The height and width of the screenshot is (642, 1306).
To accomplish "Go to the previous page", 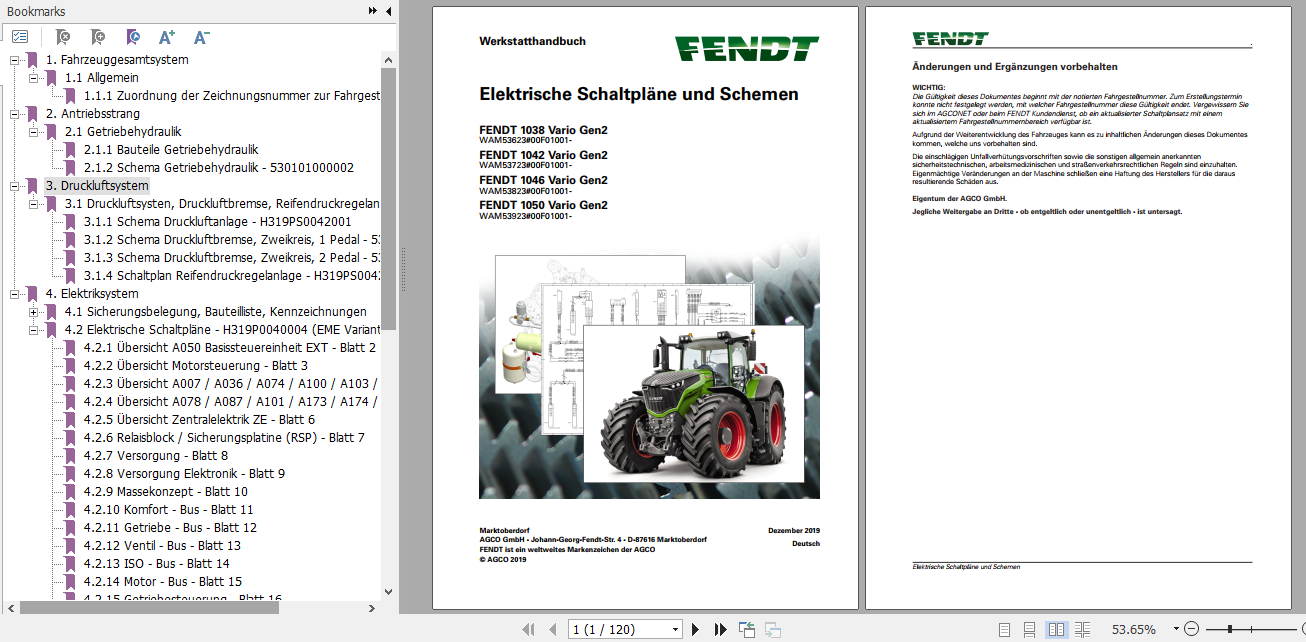I will [552, 630].
